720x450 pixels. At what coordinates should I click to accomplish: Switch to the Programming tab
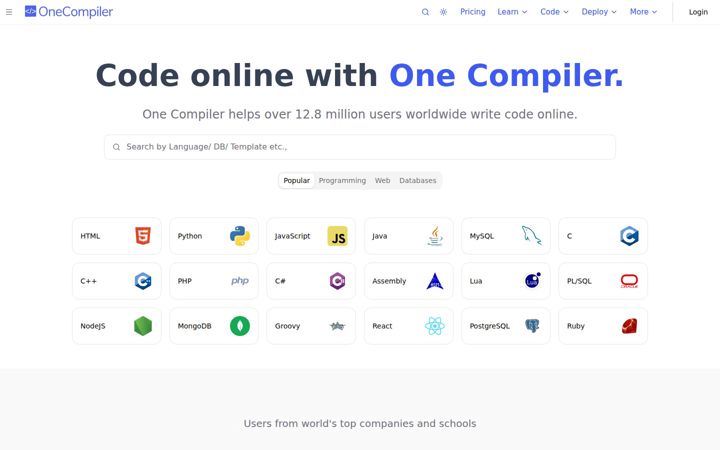(x=342, y=180)
